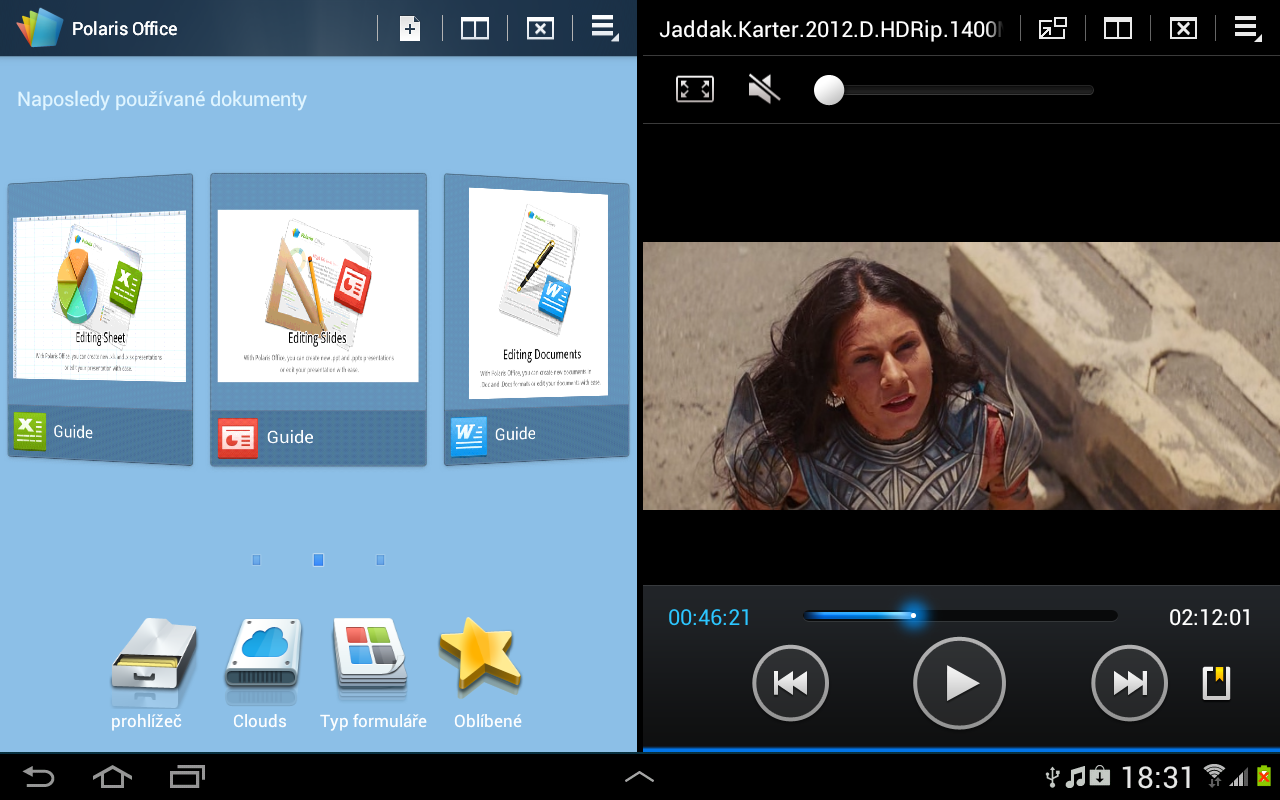This screenshot has height=800, width=1280.
Task: Toggle fullscreen in the video player
Action: pyautogui.click(x=695, y=88)
